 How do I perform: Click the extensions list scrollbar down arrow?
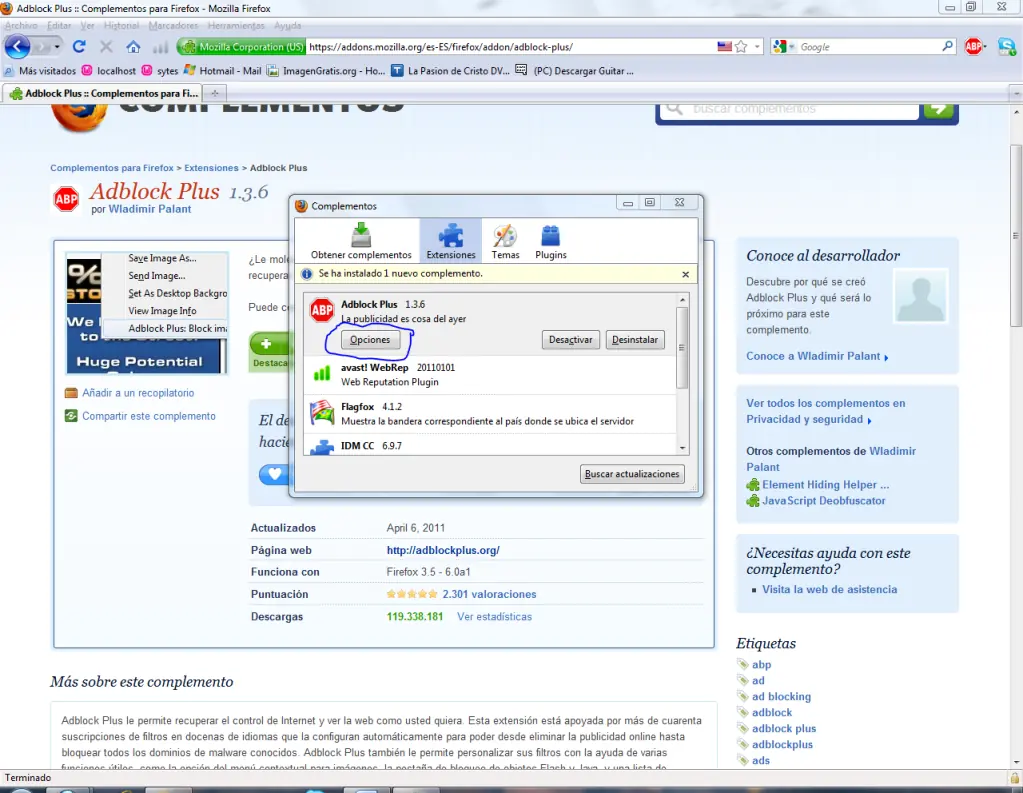[x=682, y=448]
